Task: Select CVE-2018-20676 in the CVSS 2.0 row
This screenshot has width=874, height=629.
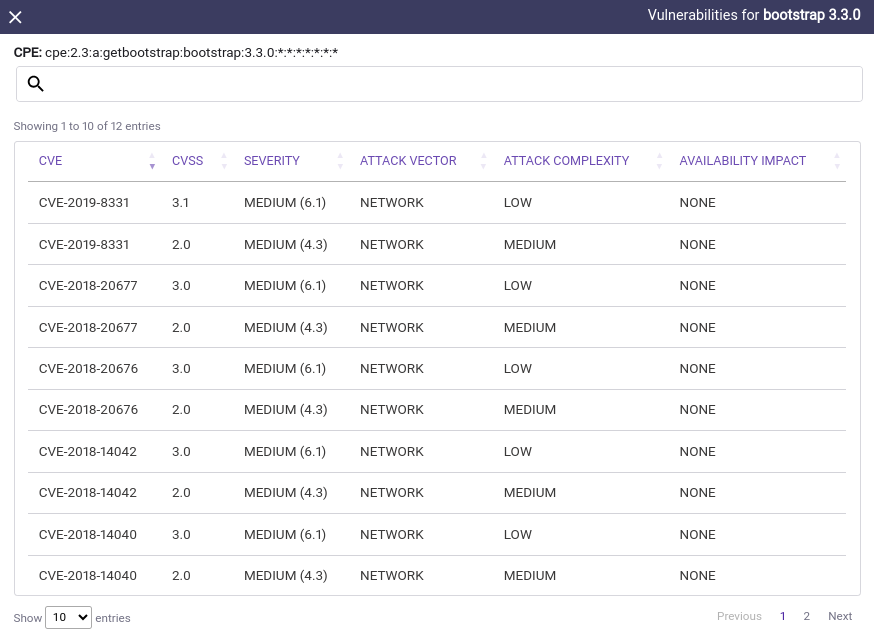Action: (88, 409)
